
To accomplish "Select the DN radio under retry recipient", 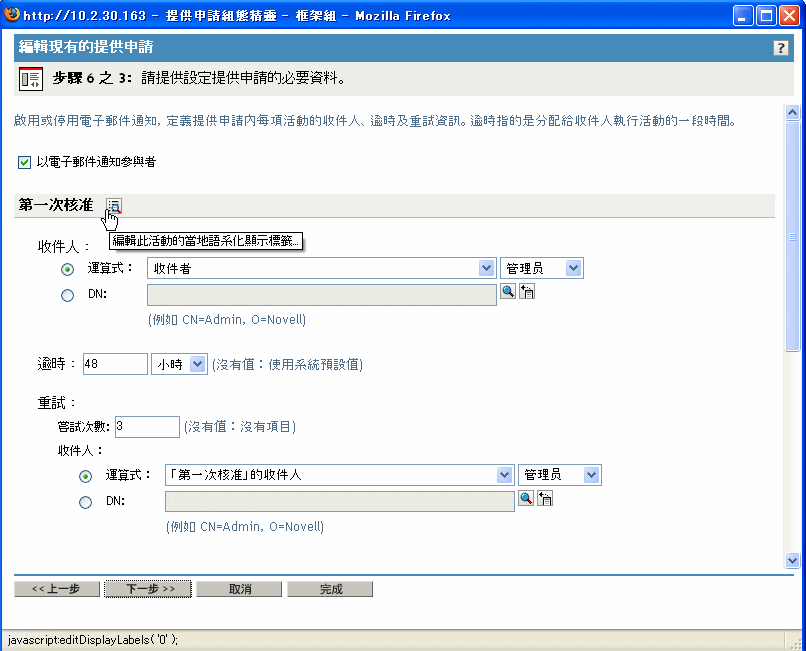I will pos(85,502).
